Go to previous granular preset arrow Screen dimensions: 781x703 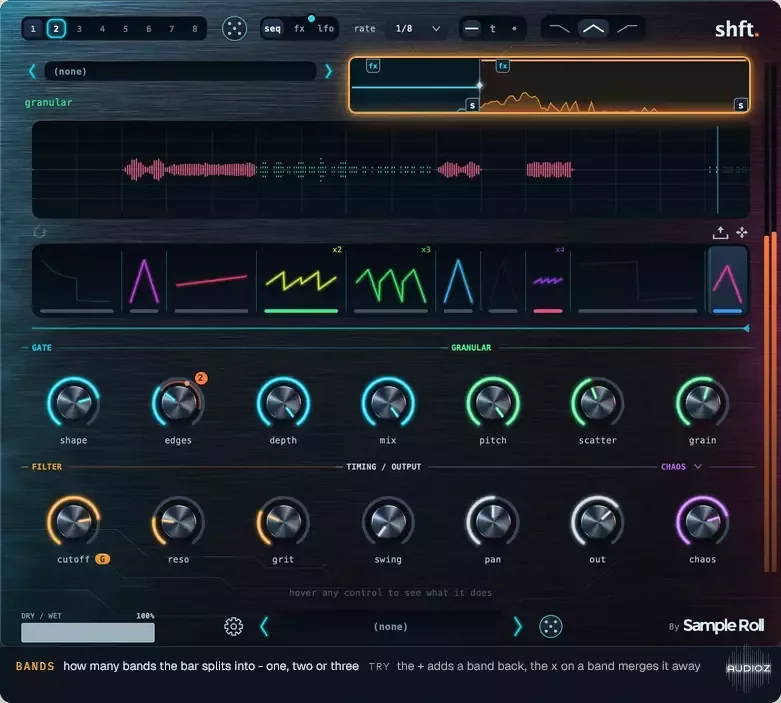point(32,71)
